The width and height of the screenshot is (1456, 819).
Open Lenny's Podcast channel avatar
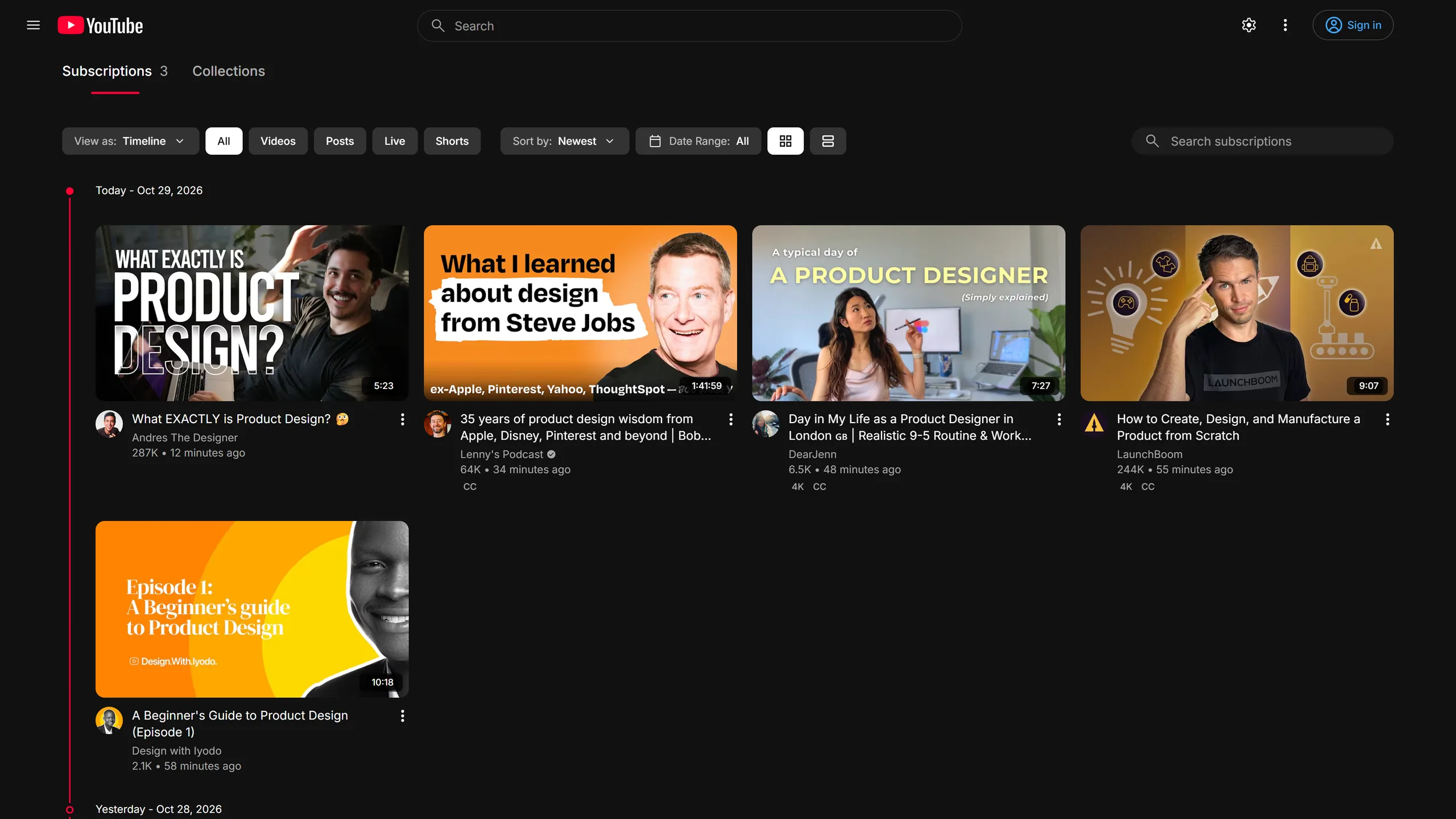click(437, 424)
